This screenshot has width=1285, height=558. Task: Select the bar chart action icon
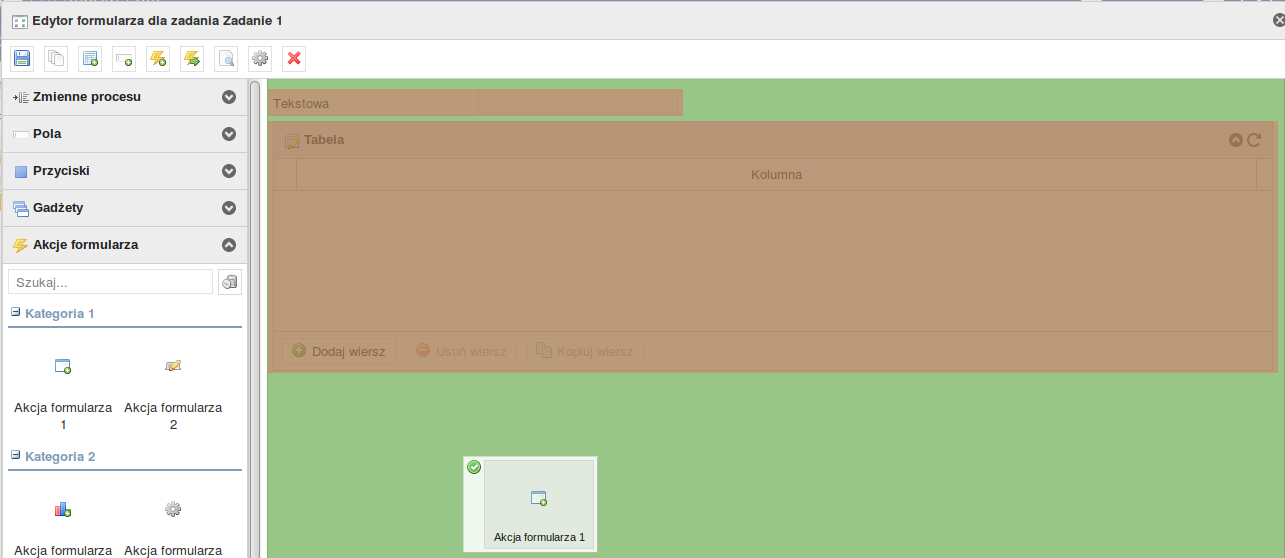(x=63, y=510)
